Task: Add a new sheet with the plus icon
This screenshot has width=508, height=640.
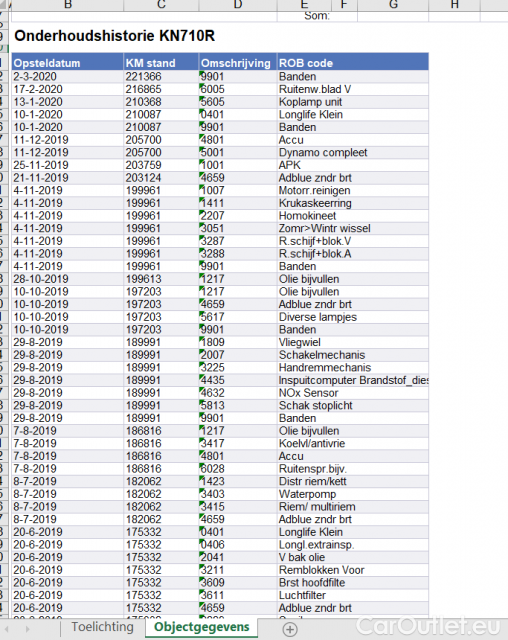Action: point(290,629)
